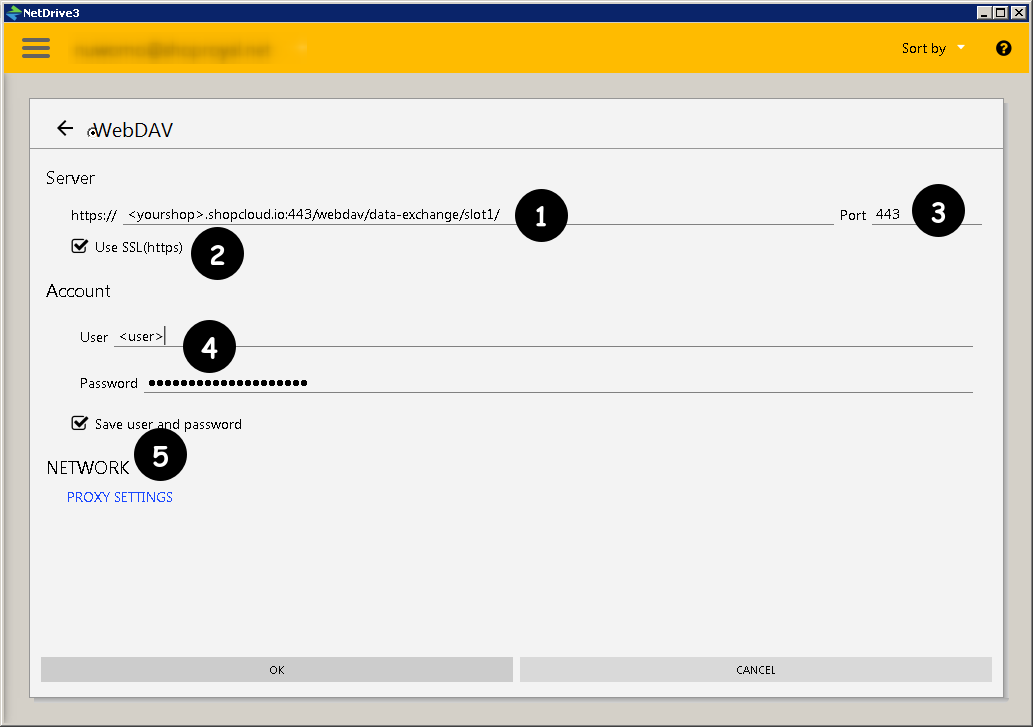1033x727 pixels.
Task: Open the hamburger menu
Action: [36, 48]
